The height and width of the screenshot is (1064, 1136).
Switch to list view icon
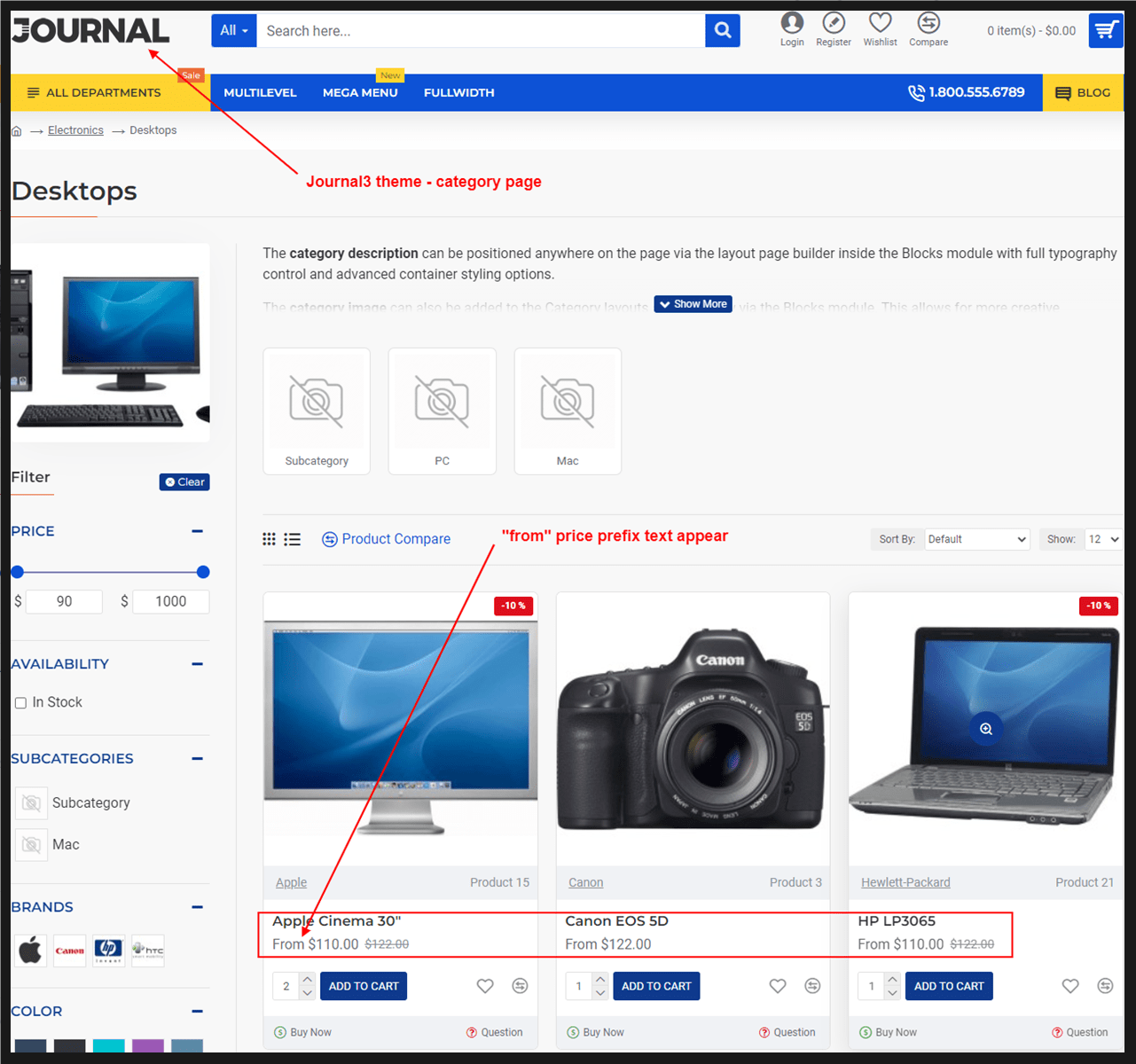[293, 539]
